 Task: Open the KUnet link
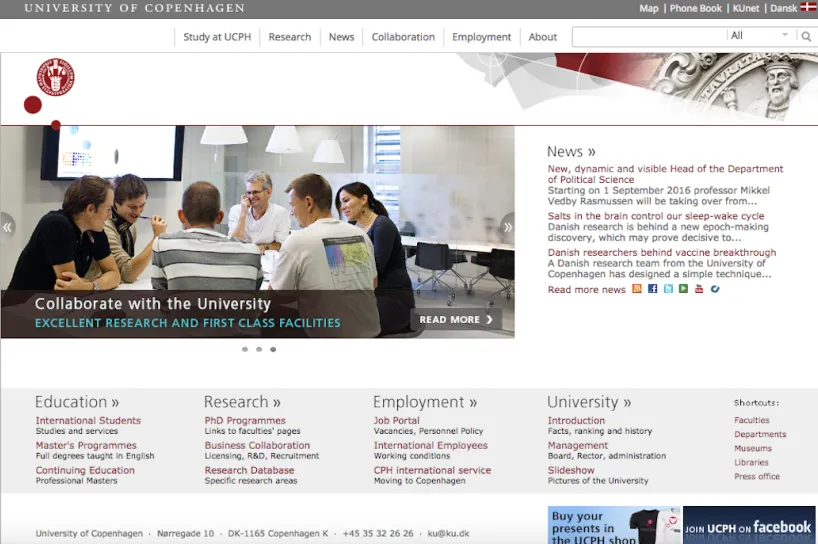[745, 8]
